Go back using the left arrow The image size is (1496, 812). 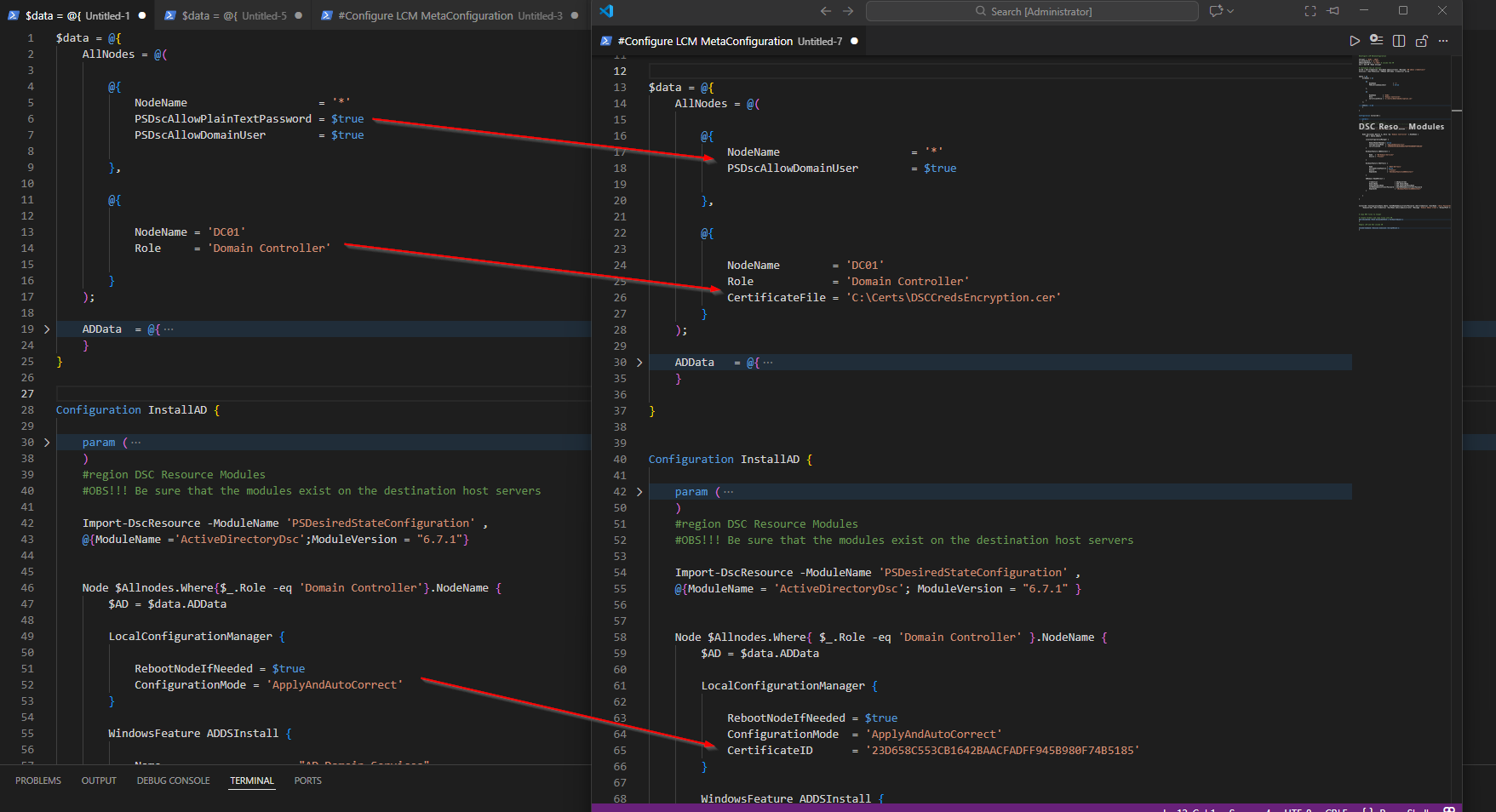pyautogui.click(x=825, y=11)
